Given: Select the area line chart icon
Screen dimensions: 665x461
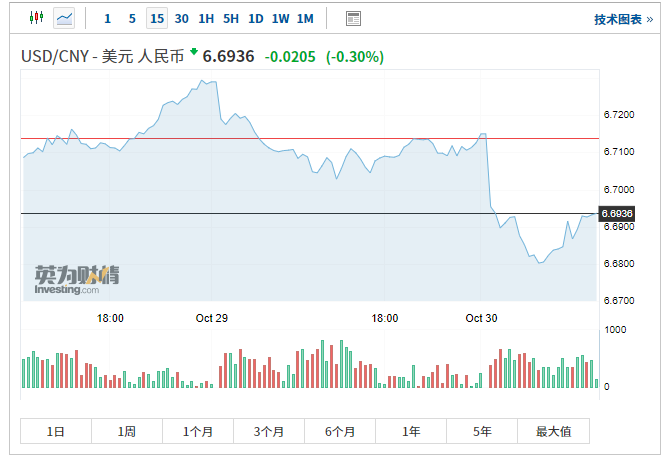Looking at the screenshot, I should click(x=64, y=18).
